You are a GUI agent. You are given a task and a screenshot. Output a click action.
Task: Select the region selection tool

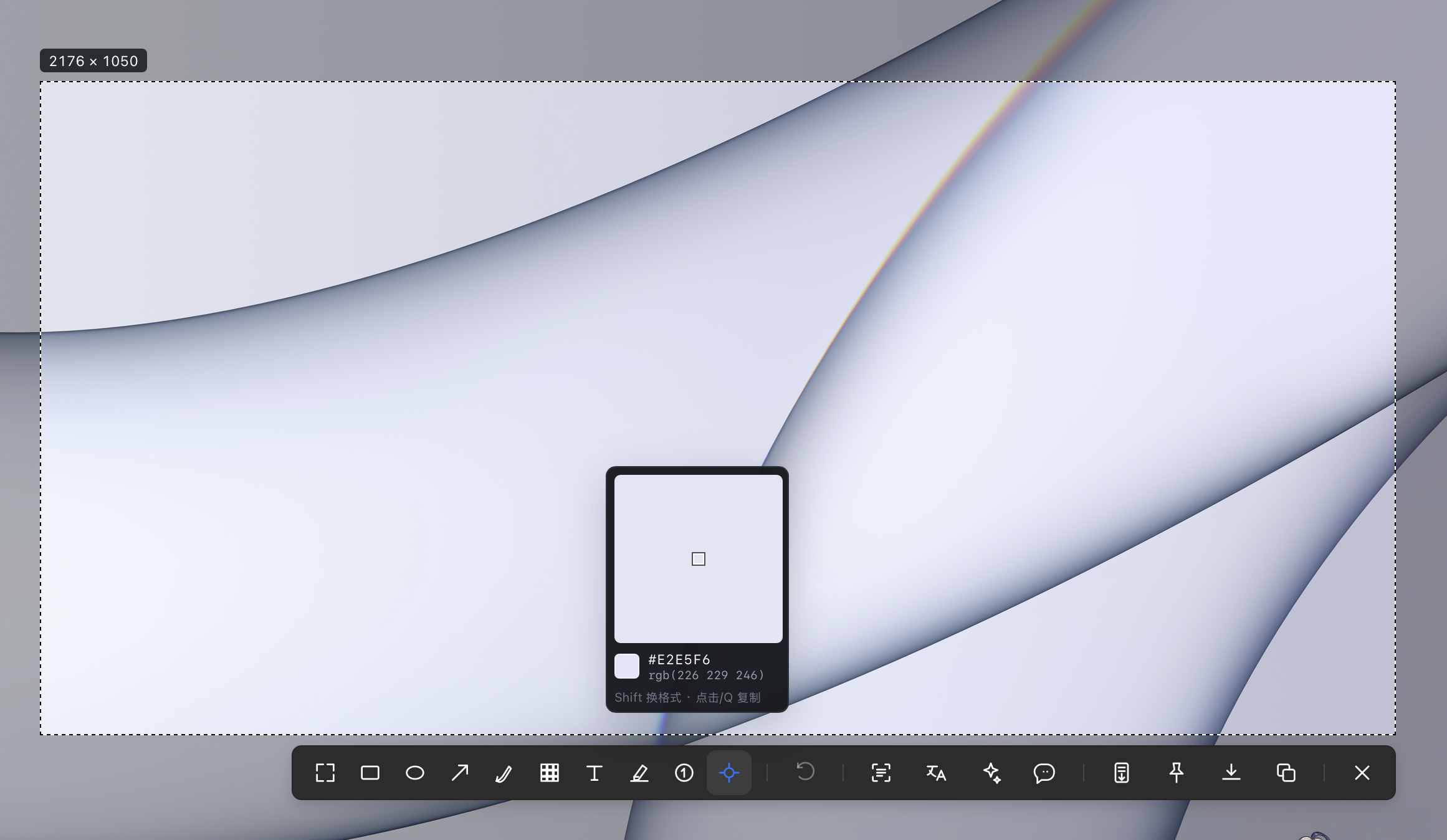coord(325,773)
